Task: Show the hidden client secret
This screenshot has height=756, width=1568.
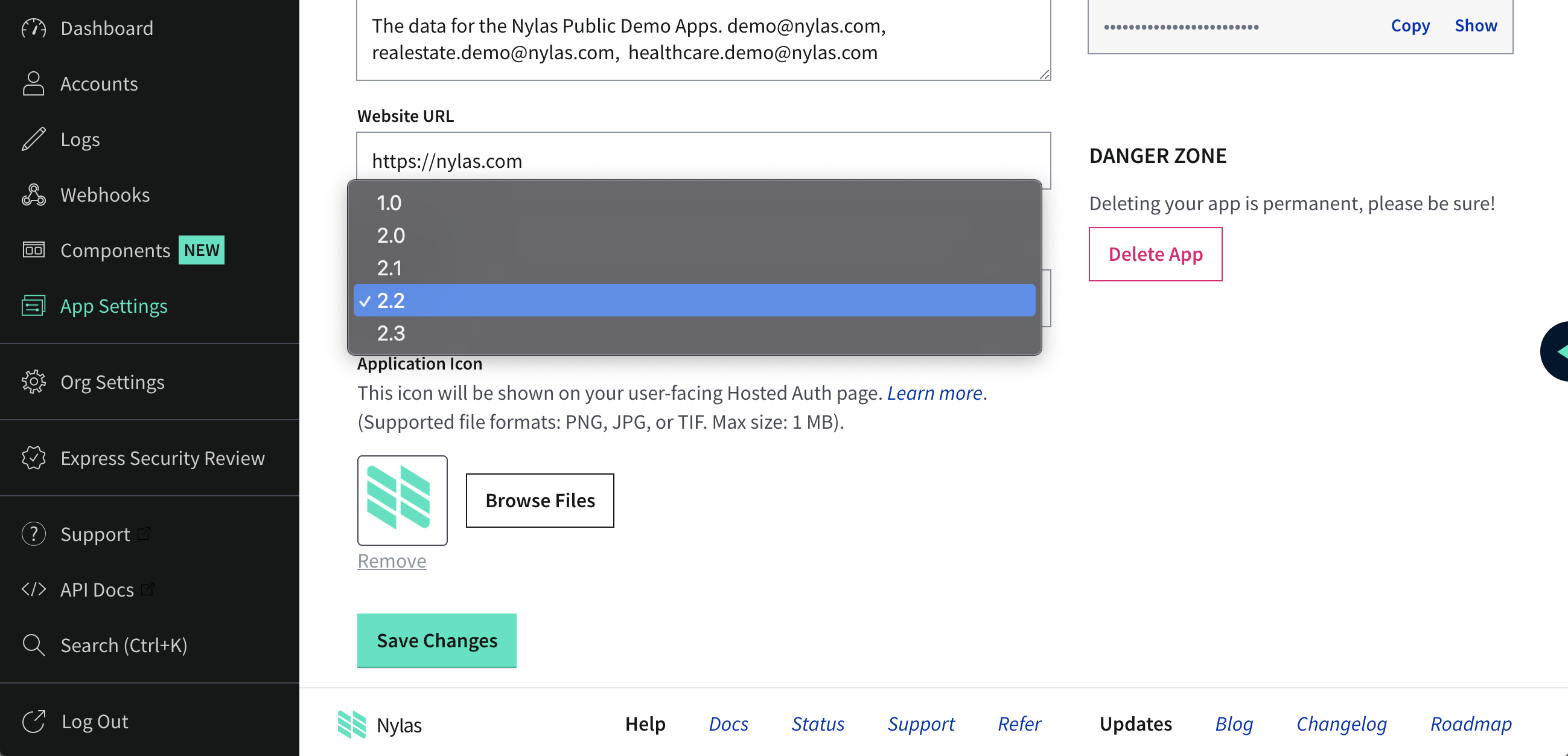Action: tap(1476, 25)
